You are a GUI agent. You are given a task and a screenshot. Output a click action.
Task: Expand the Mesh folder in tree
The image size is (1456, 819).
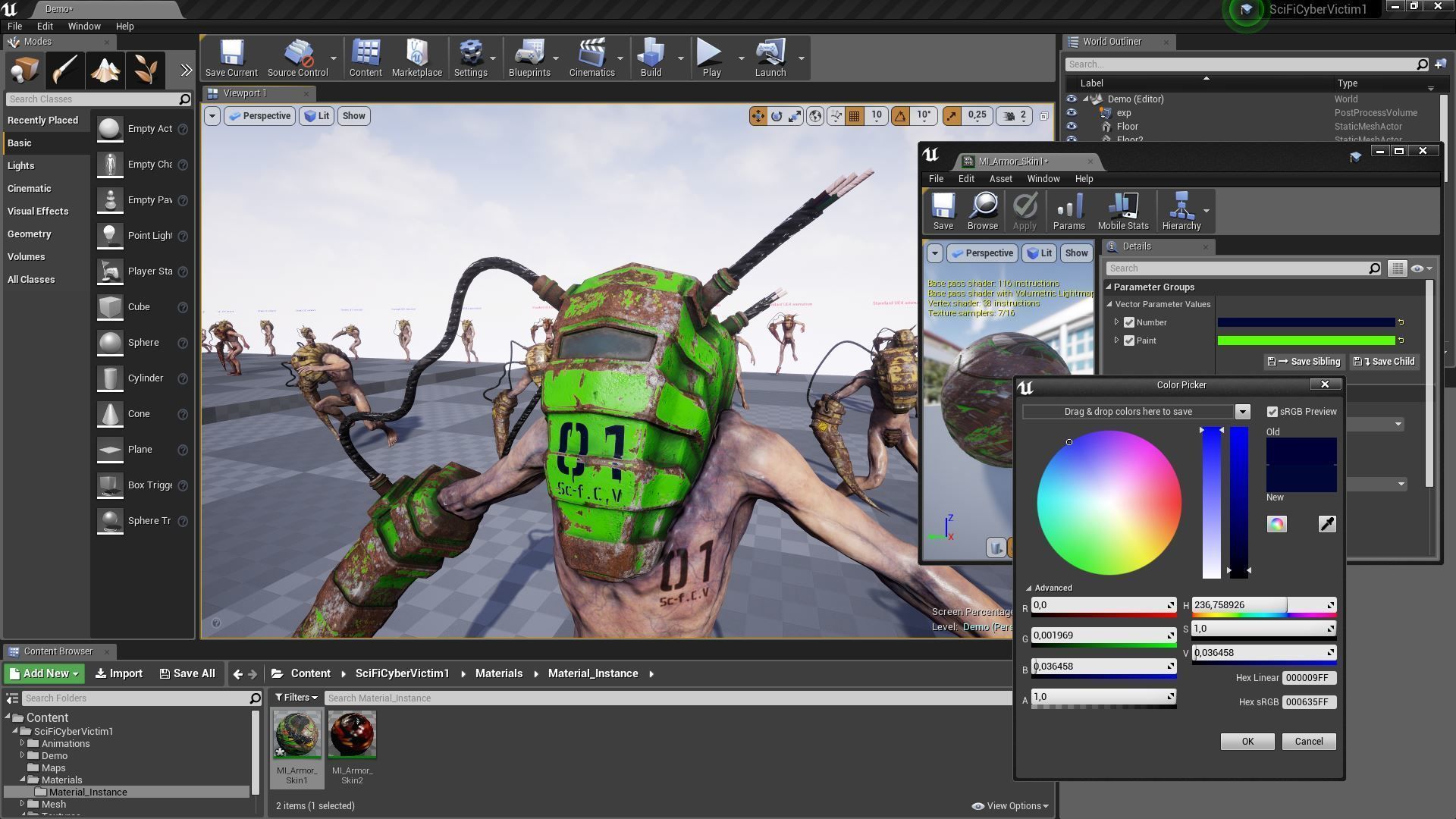click(x=23, y=804)
